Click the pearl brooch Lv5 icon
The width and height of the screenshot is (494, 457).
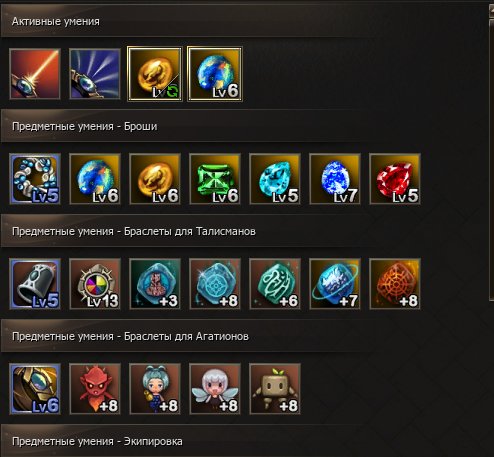pos(35,179)
